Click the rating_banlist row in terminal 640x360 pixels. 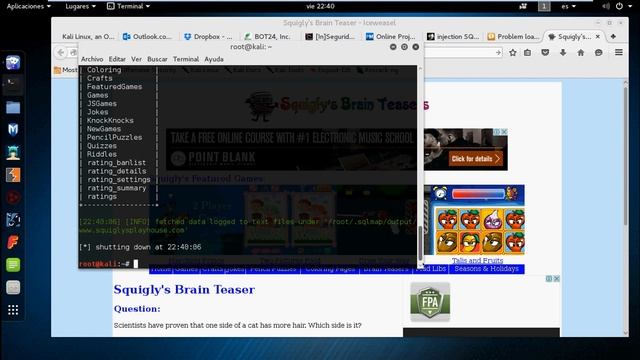[x=116, y=163]
